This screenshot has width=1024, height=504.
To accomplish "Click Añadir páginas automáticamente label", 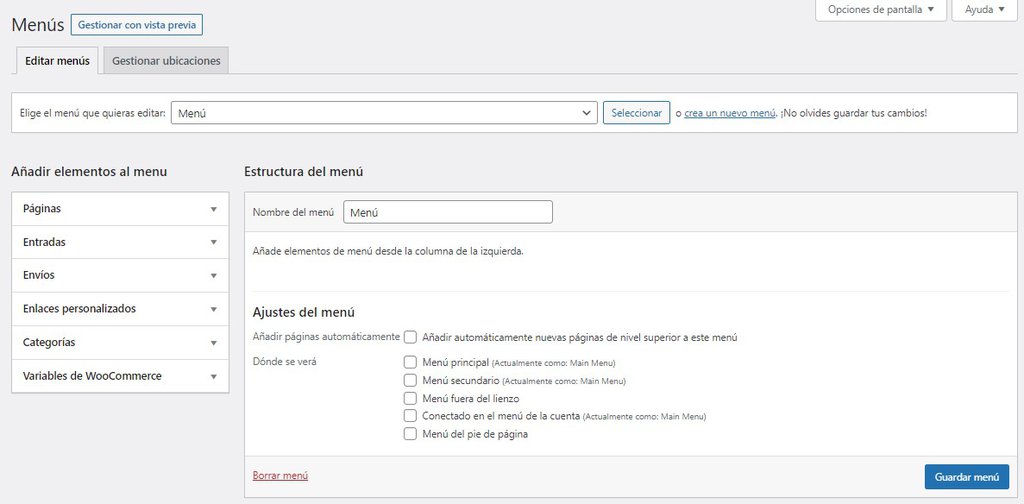I will pos(326,337).
